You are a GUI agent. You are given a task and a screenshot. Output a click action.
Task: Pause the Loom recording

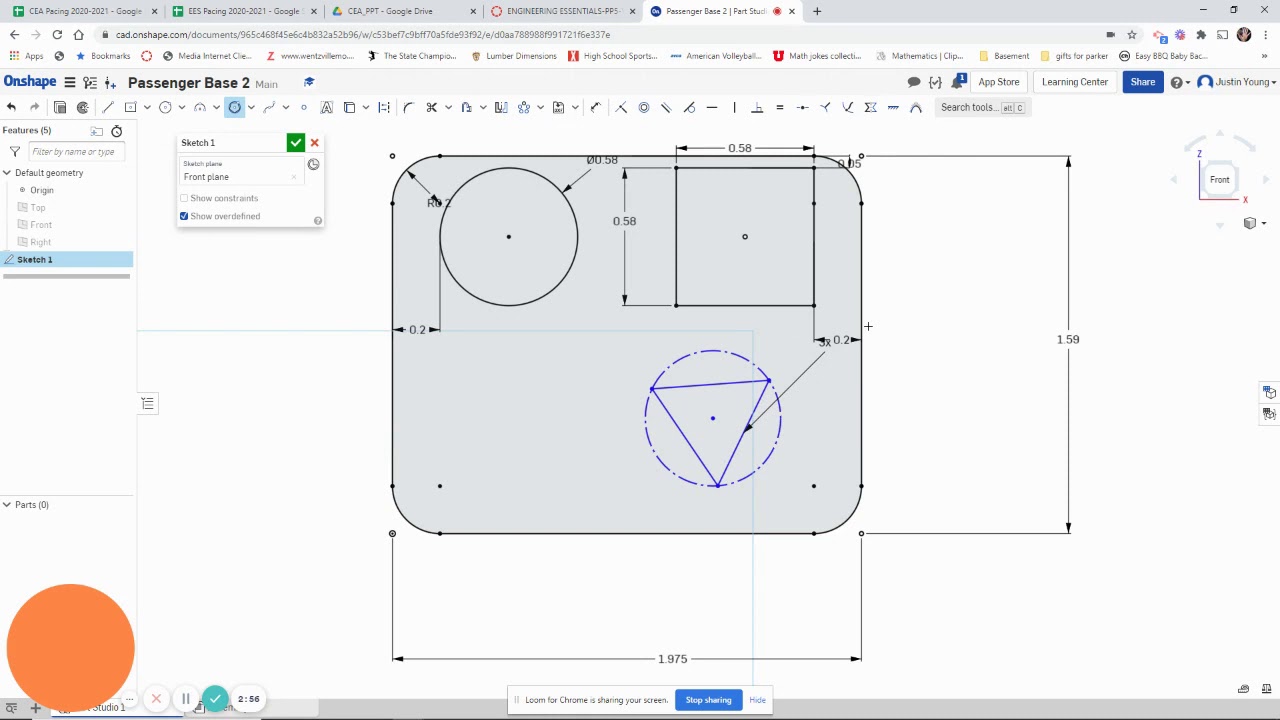pos(185,699)
